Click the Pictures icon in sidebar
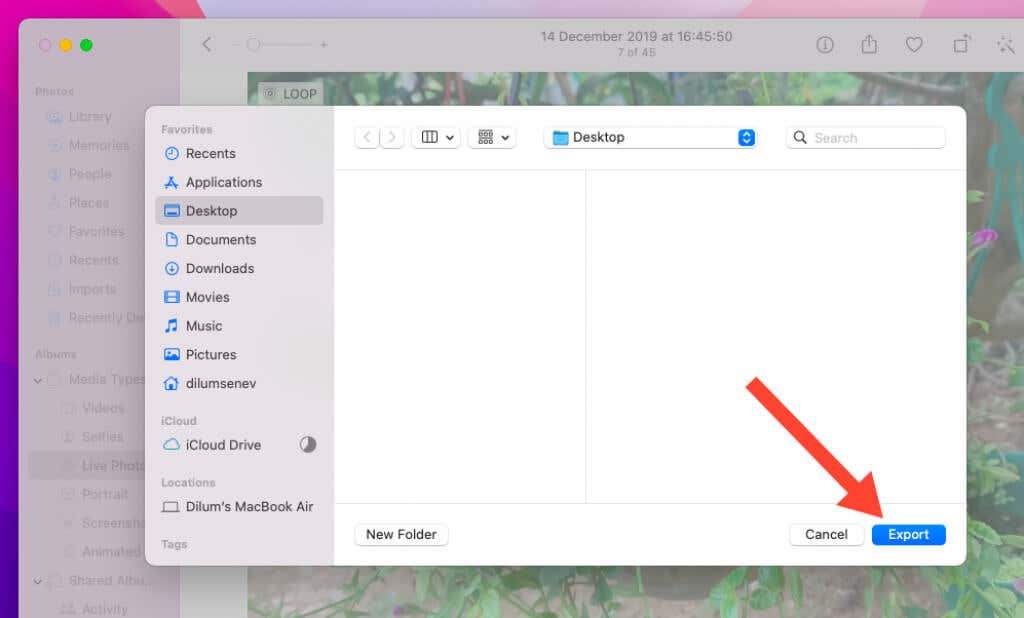1024x618 pixels. coord(171,355)
